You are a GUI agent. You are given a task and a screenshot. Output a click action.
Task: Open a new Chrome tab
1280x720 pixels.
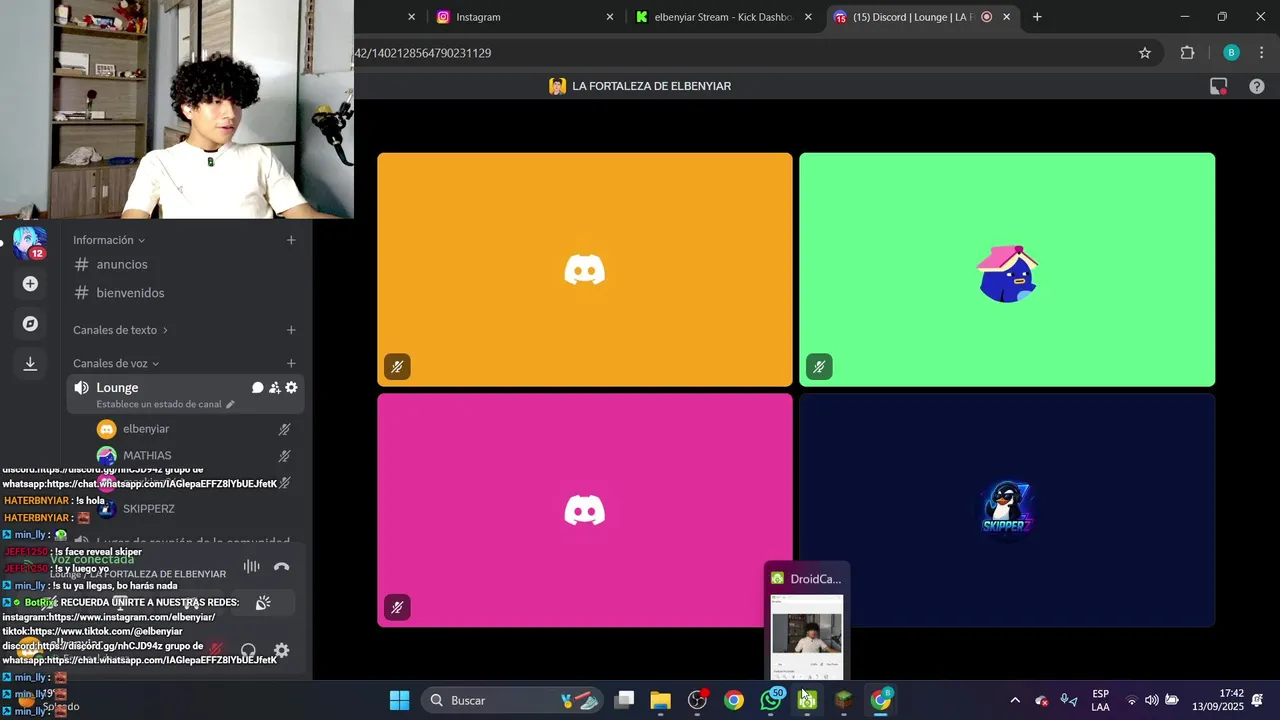click(1037, 17)
